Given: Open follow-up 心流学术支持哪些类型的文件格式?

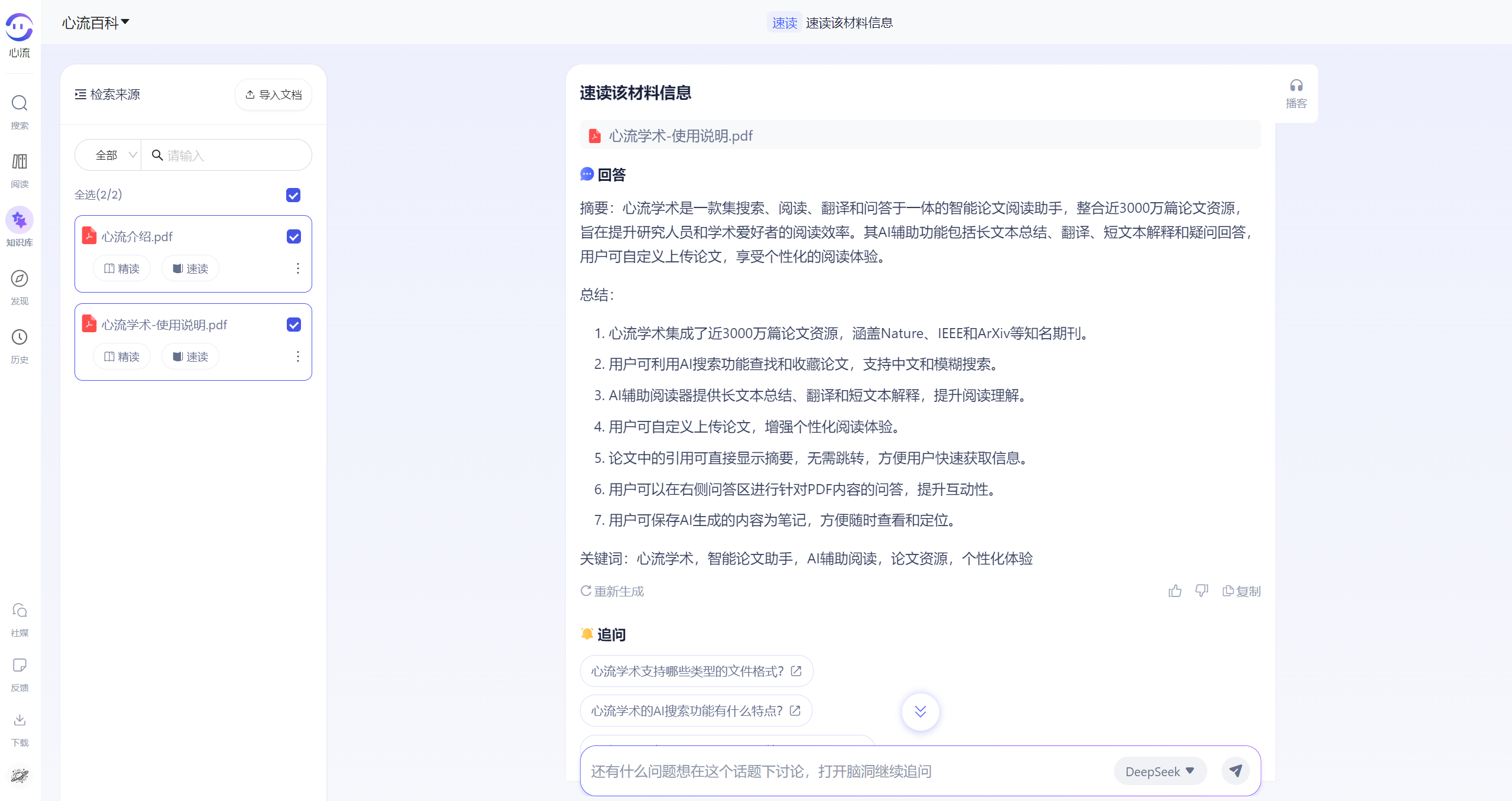Looking at the screenshot, I should point(697,671).
